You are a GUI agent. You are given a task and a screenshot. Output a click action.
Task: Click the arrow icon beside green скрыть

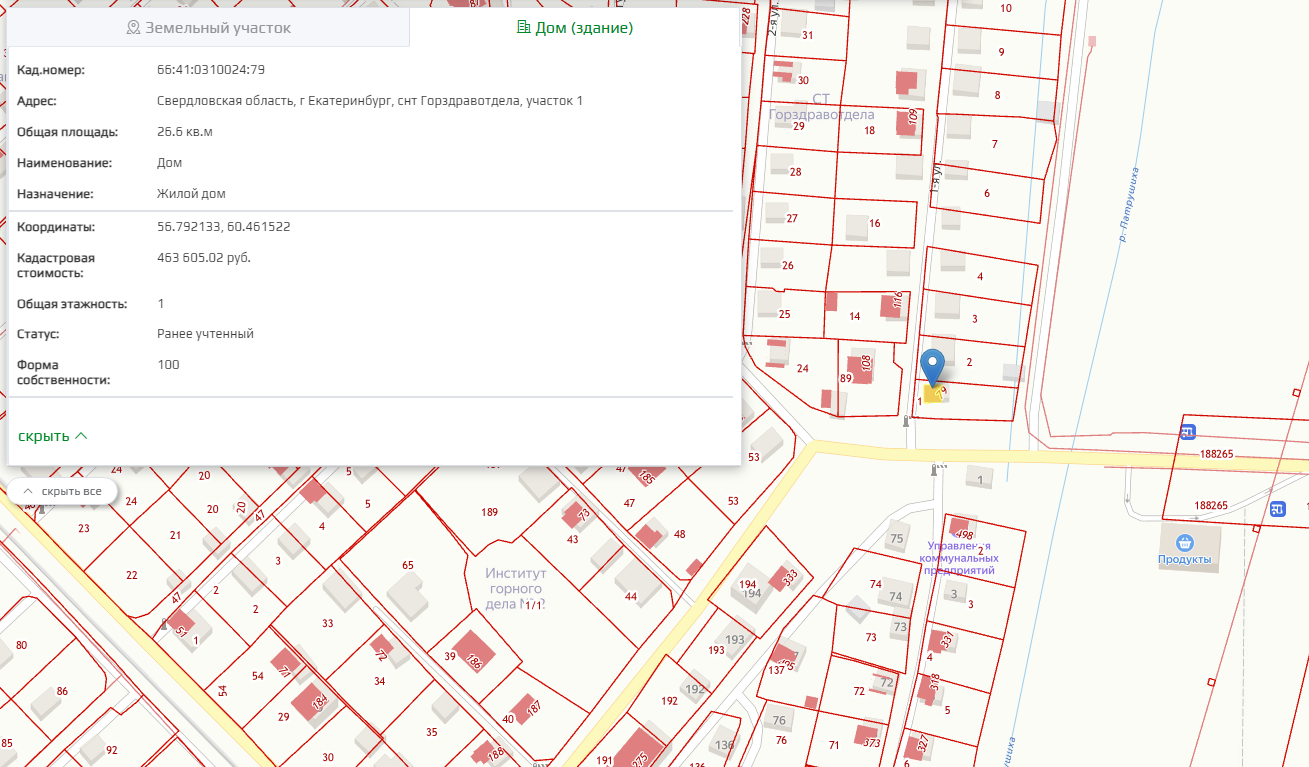81,436
